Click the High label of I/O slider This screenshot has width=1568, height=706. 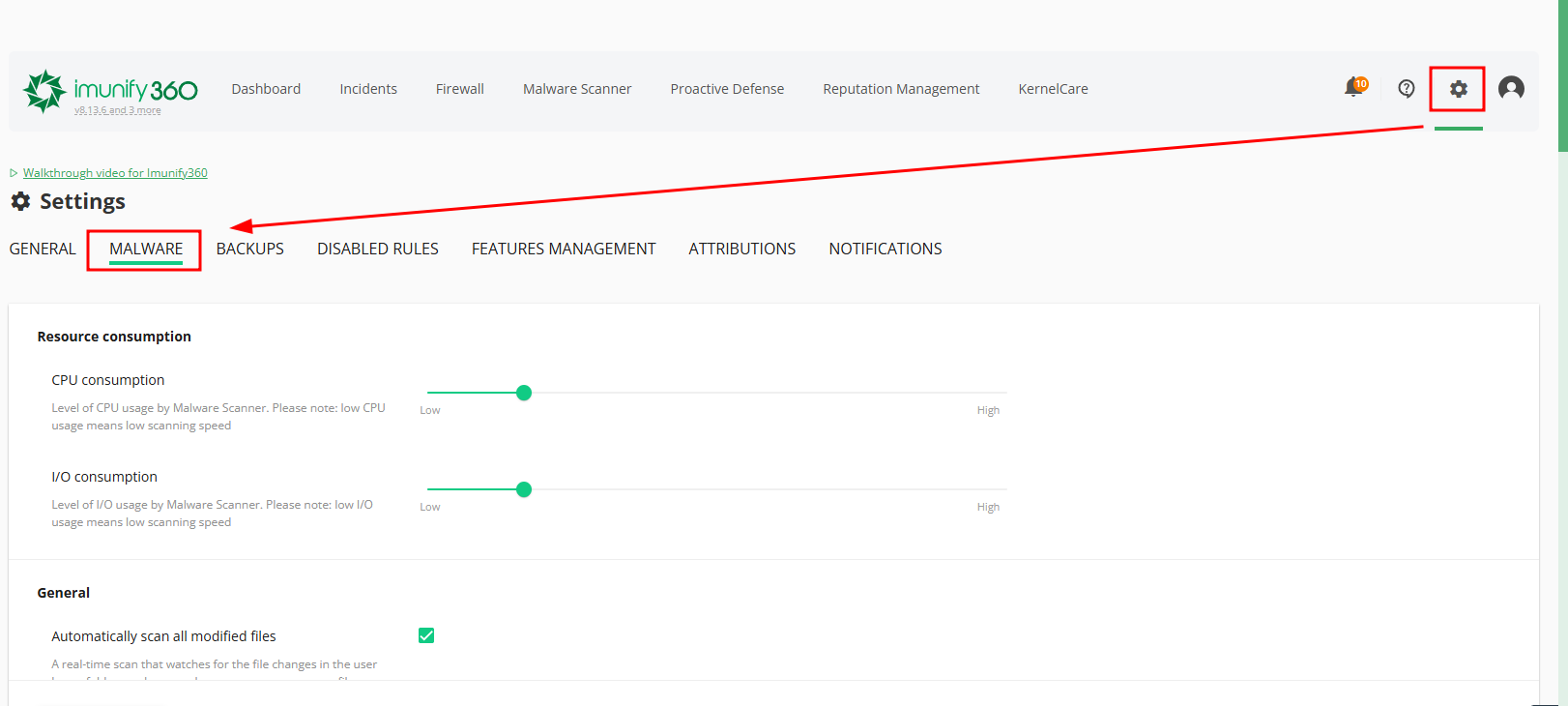tap(988, 507)
